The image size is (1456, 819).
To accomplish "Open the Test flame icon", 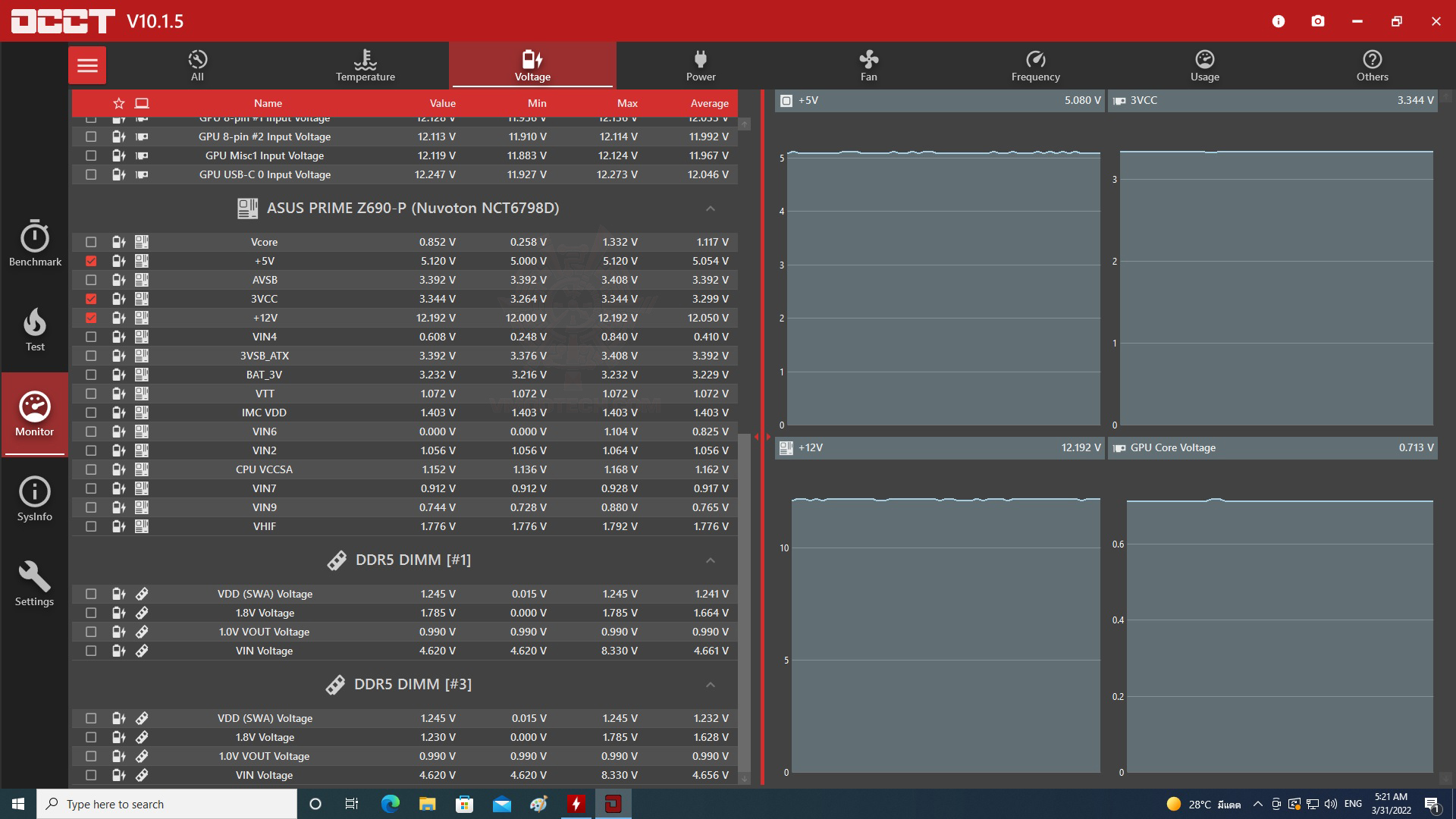I will pyautogui.click(x=35, y=329).
